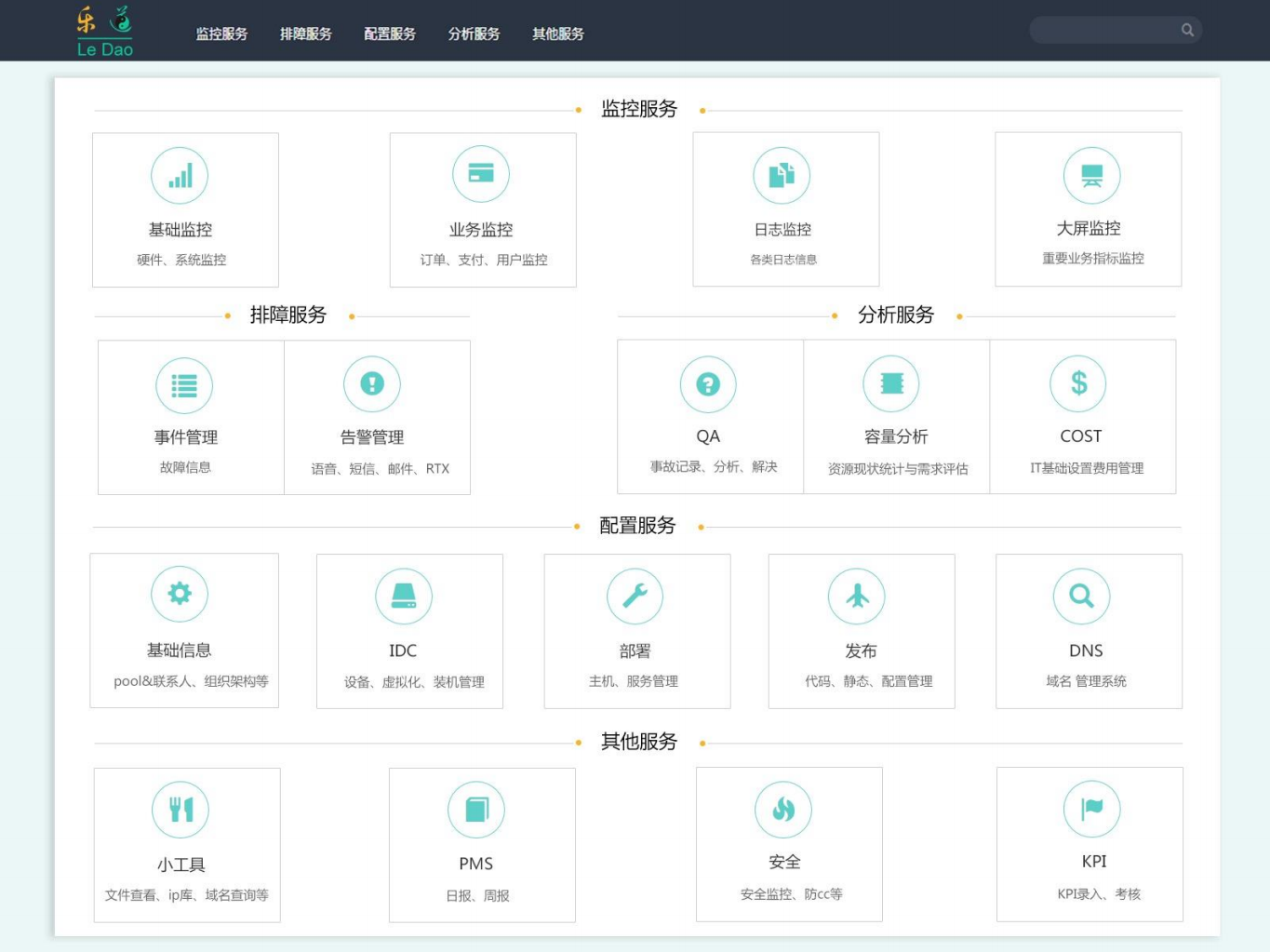Open 分析服务 from the top menu

[x=475, y=34]
